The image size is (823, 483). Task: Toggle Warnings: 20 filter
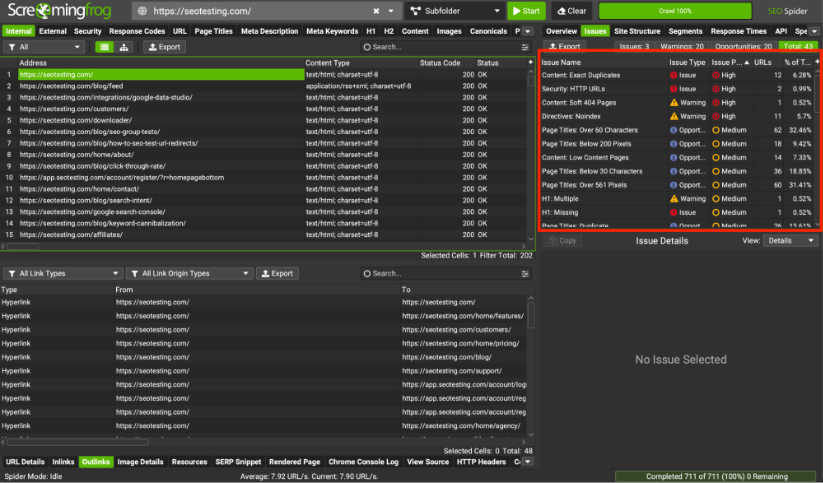[683, 46]
